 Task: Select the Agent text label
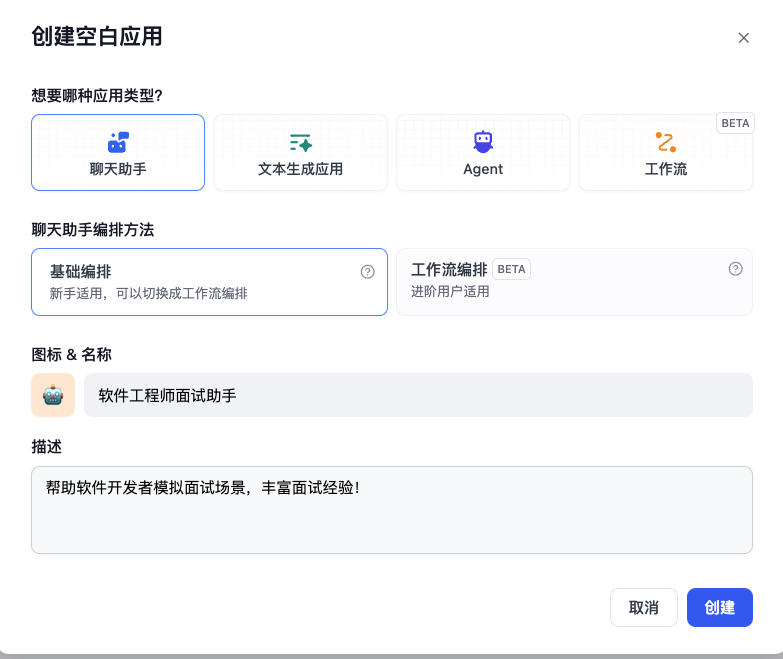pos(483,169)
